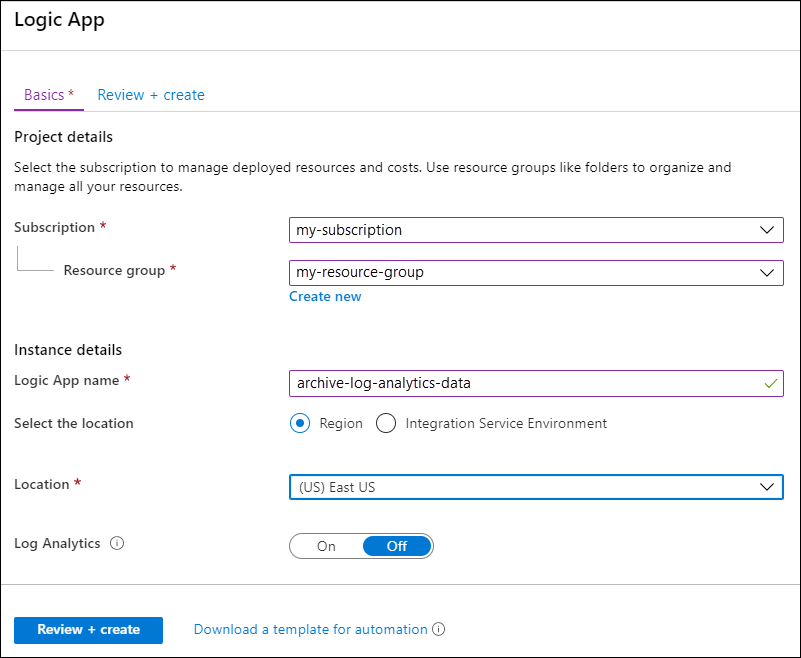Turn Log Analytics On
Screen dimensions: 801x658
(x=326, y=546)
